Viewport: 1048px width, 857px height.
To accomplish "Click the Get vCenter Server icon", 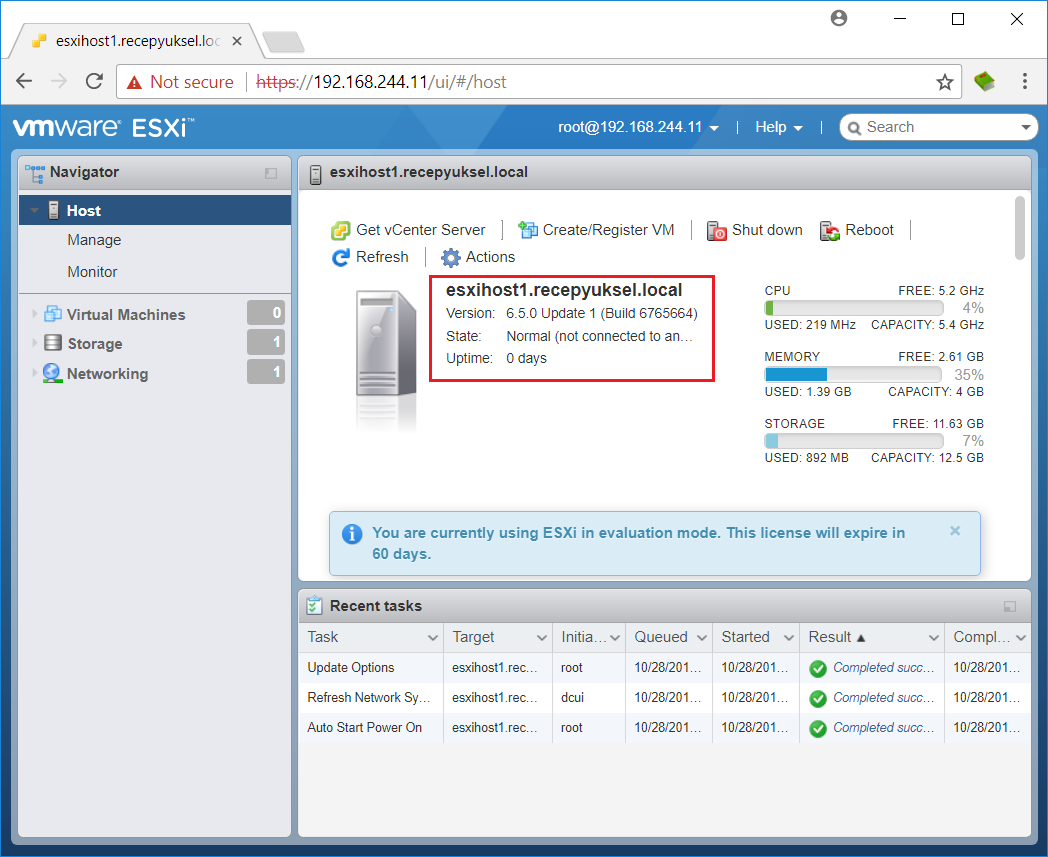I will pyautogui.click(x=341, y=231).
